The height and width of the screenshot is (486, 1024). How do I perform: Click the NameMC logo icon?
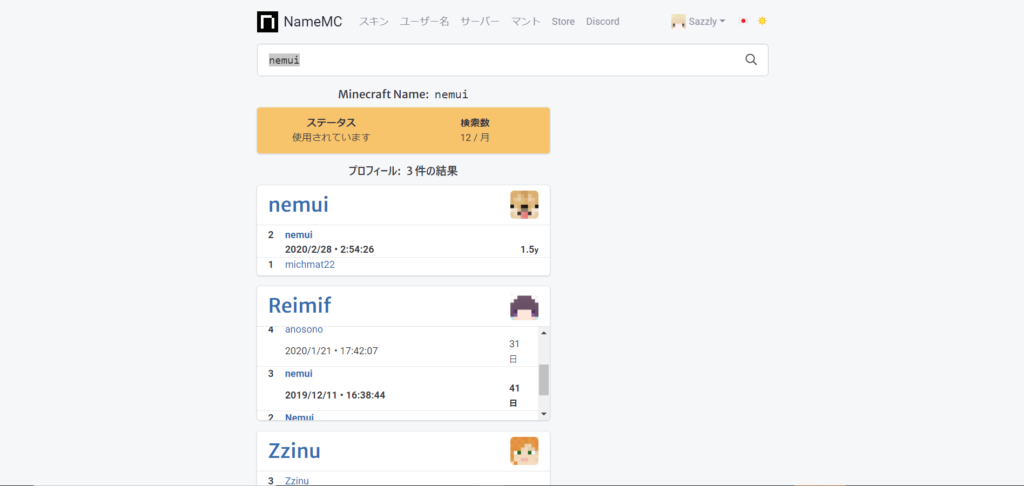[x=268, y=22]
